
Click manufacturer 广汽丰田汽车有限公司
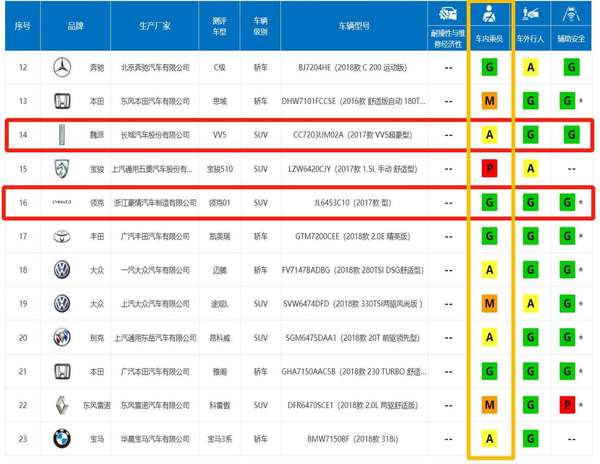155,237
